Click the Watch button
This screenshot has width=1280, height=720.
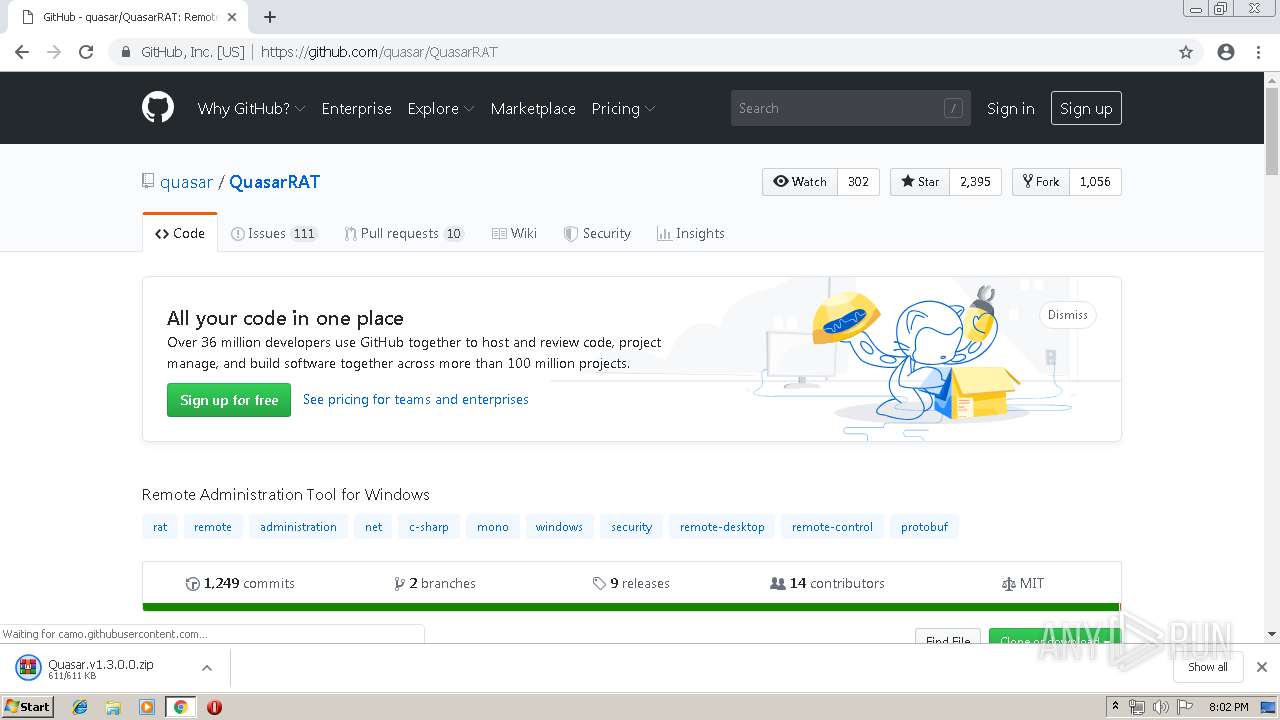coord(800,181)
